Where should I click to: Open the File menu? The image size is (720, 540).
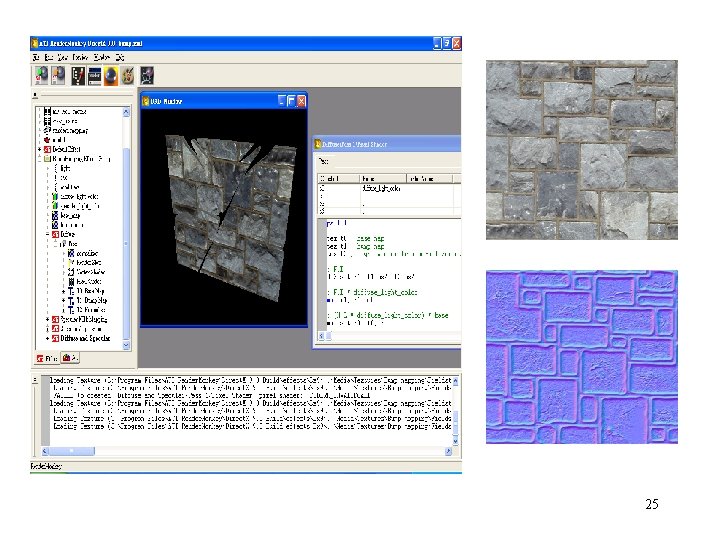pos(36,57)
